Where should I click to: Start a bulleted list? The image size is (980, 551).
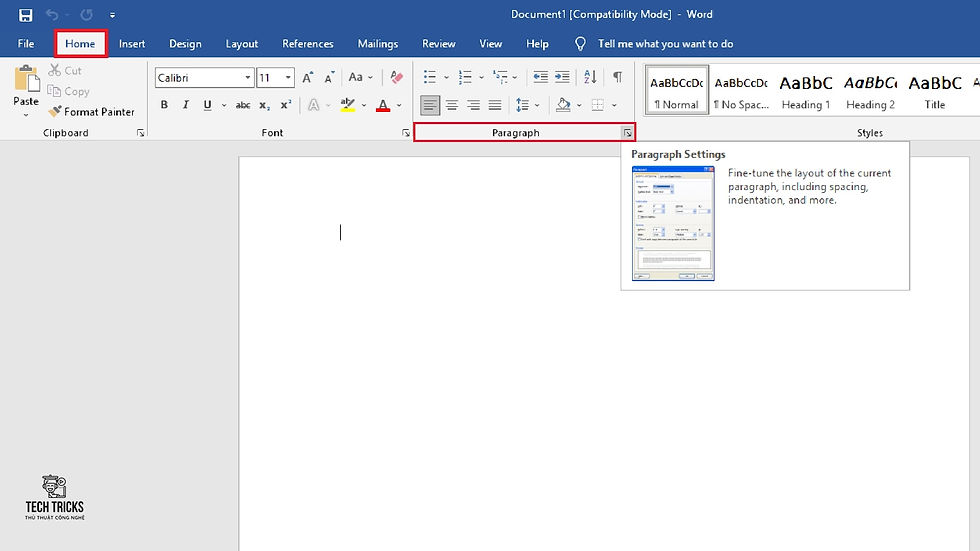[x=430, y=77]
